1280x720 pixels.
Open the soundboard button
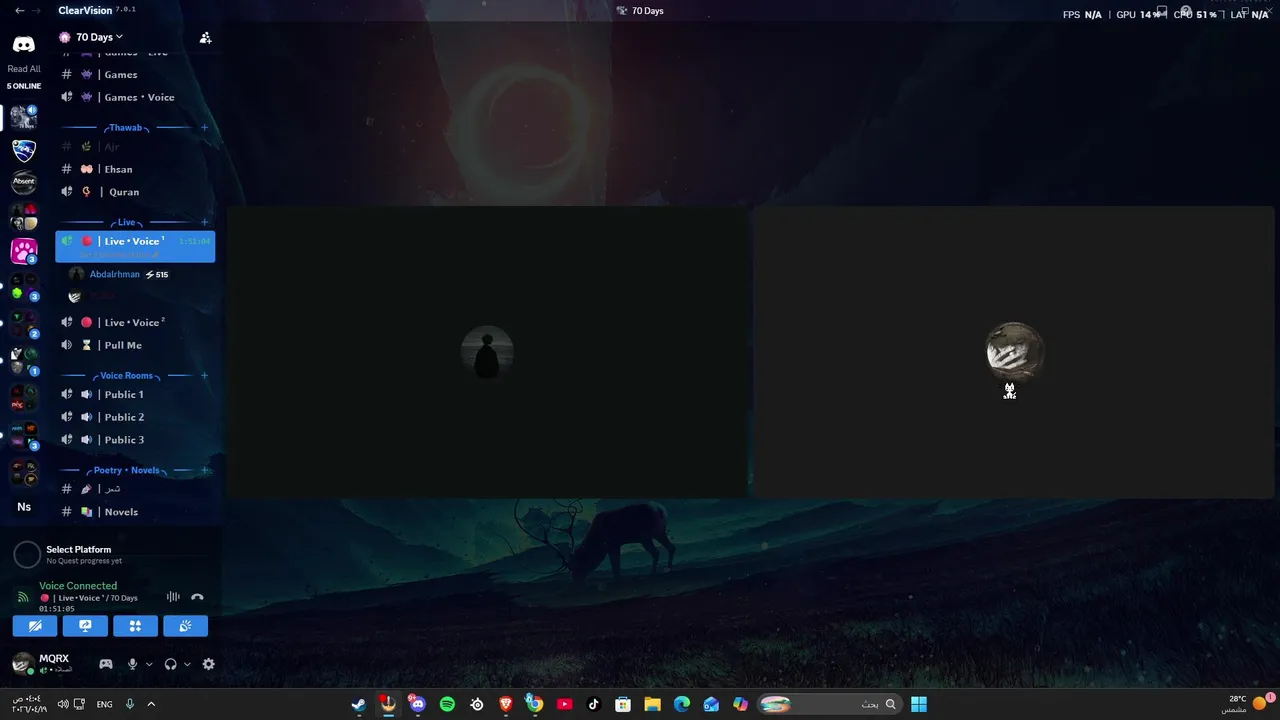(185, 626)
